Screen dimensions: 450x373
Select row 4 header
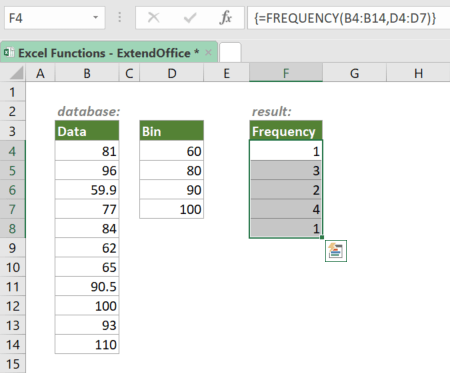tap(13, 151)
